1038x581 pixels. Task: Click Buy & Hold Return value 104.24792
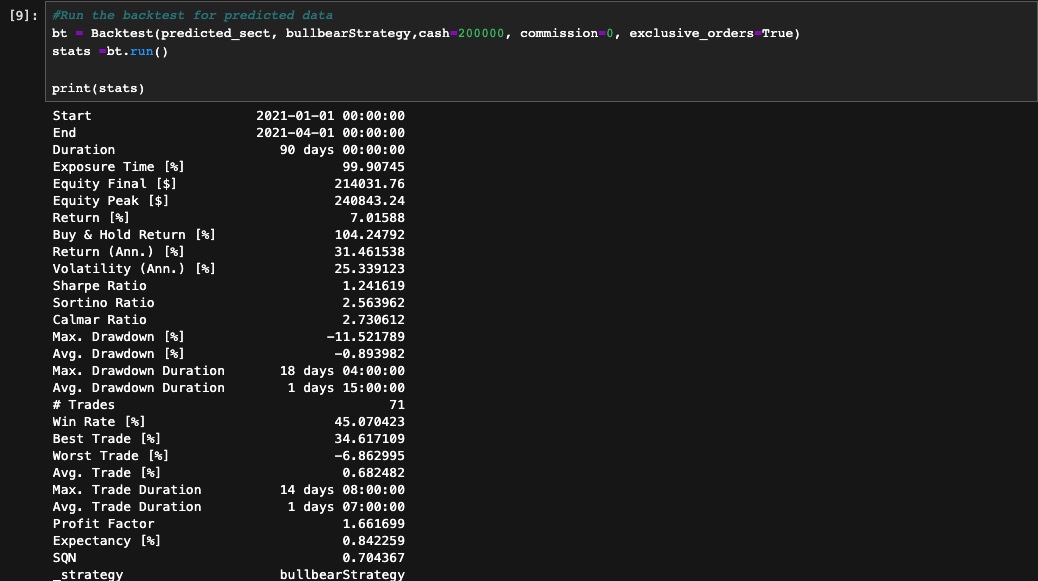(369, 235)
